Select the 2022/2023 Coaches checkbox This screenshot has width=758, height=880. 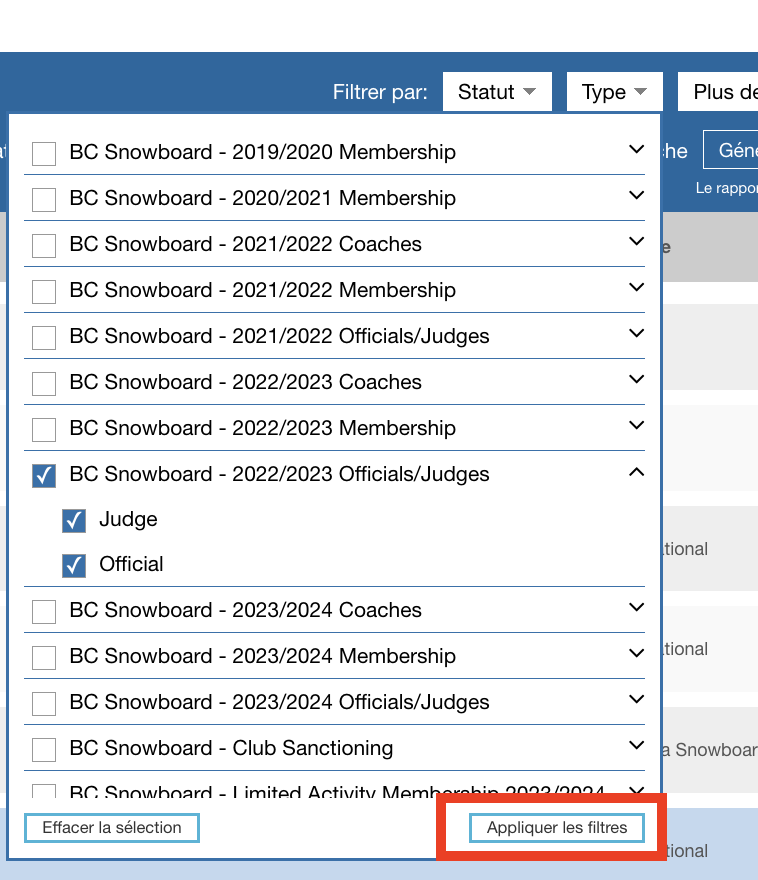(x=43, y=382)
